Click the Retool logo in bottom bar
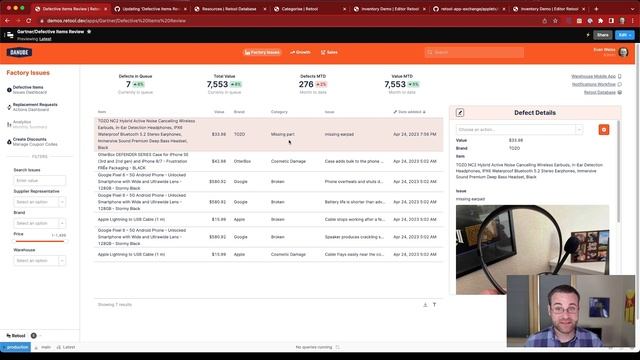Screen dimensions: 640x360 coord(16,336)
